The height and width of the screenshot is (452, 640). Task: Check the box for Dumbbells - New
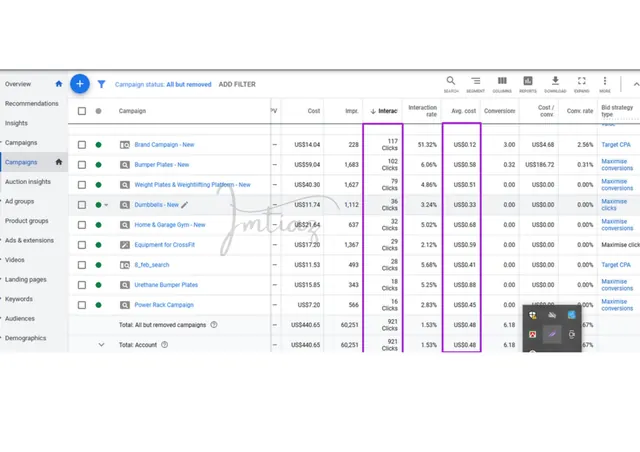(82, 205)
